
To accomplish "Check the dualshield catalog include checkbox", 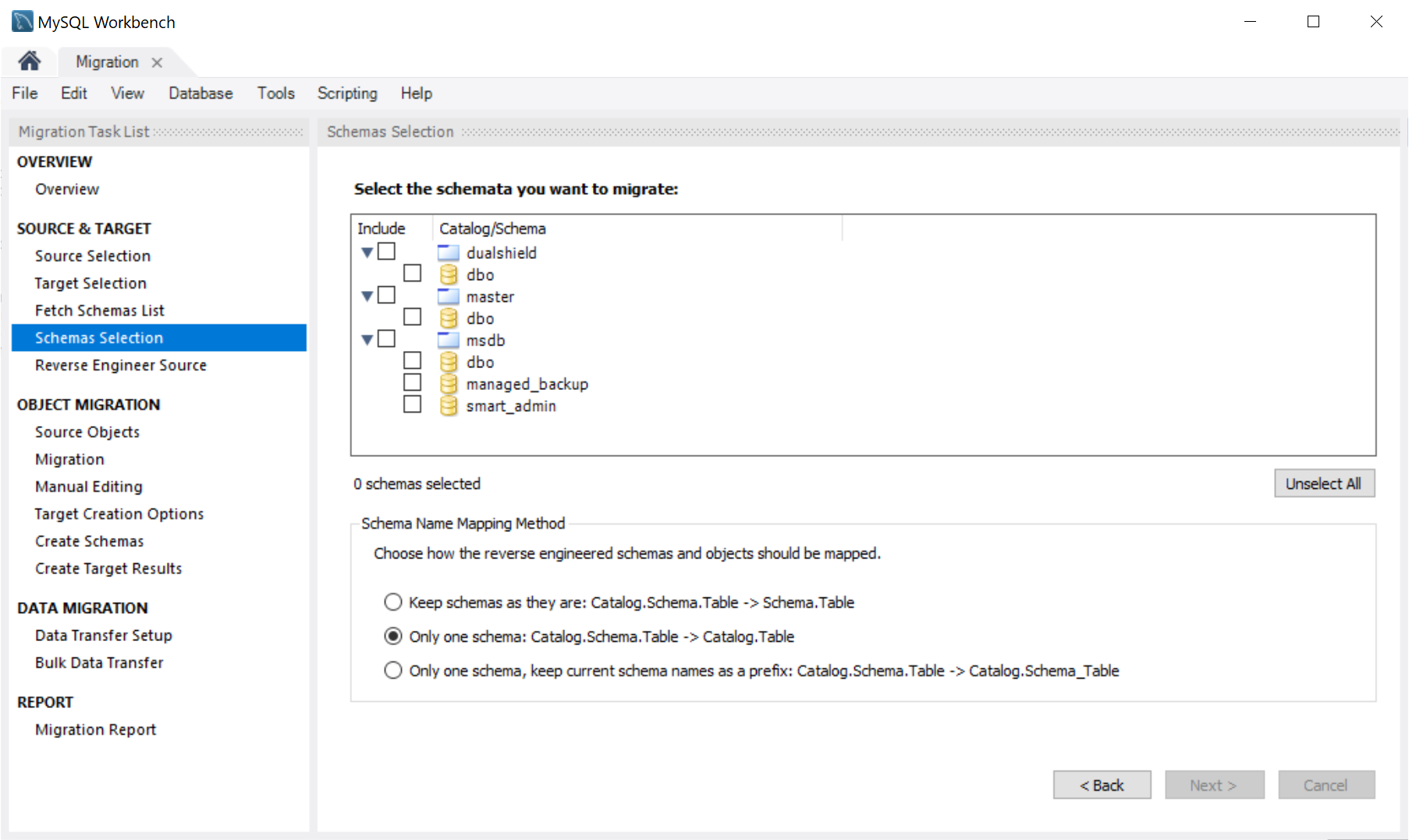I will point(386,251).
